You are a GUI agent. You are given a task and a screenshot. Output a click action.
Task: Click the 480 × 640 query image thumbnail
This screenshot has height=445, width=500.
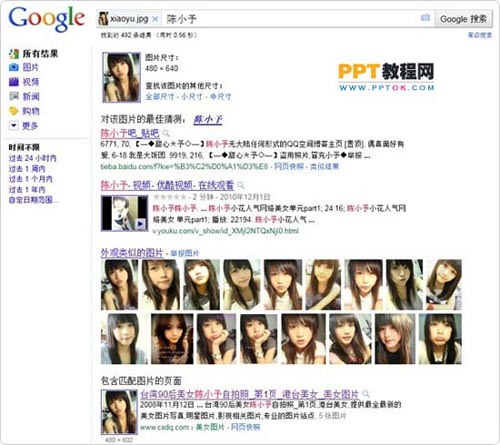tap(121, 77)
